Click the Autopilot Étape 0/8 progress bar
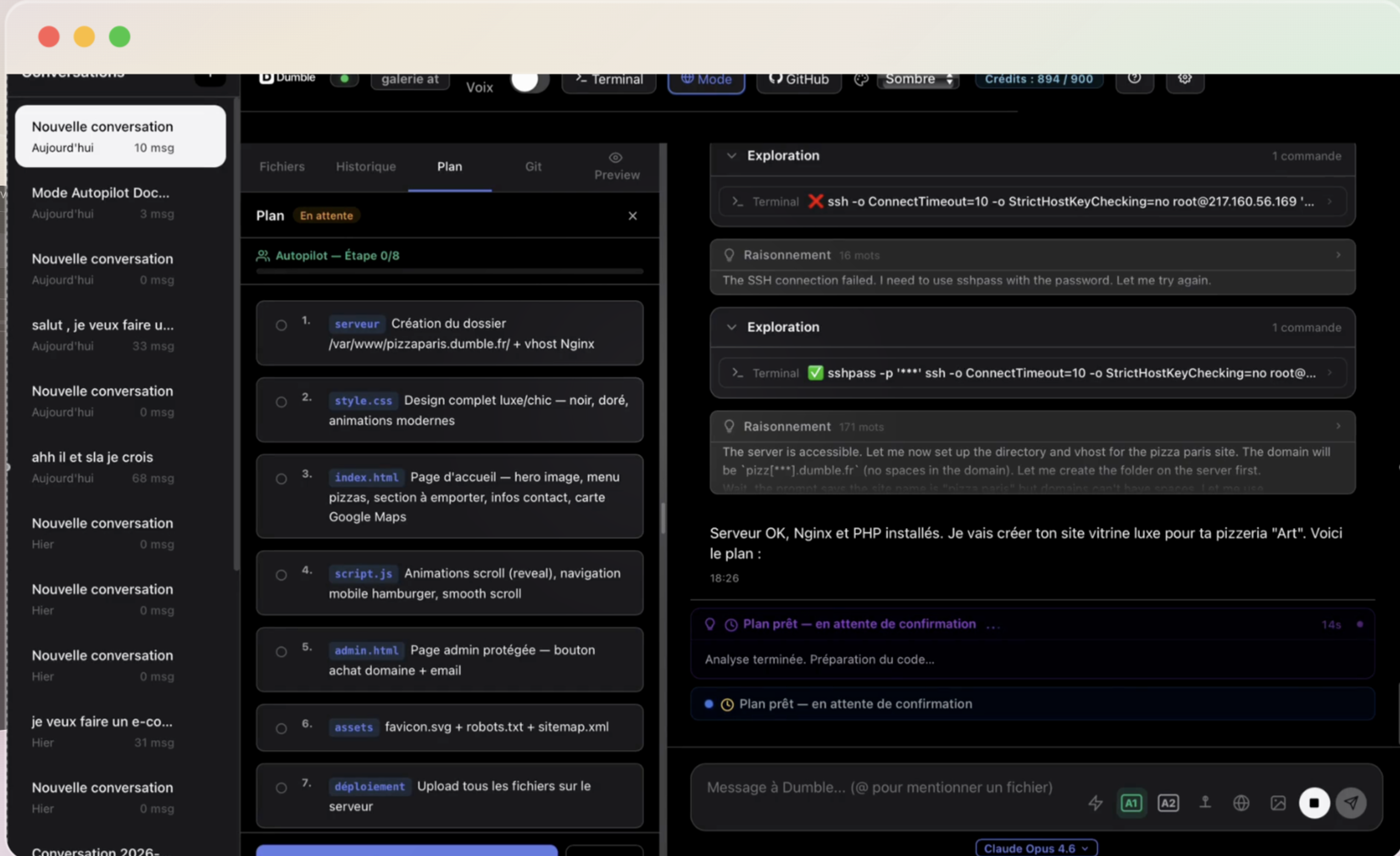The height and width of the screenshot is (856, 1400). pyautogui.click(x=449, y=271)
